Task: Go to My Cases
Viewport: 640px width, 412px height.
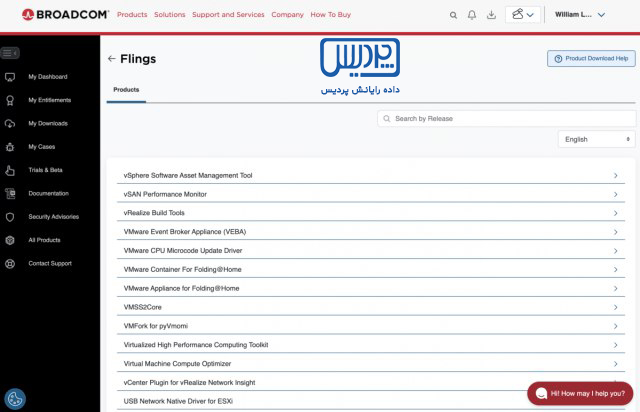Action: (42, 147)
